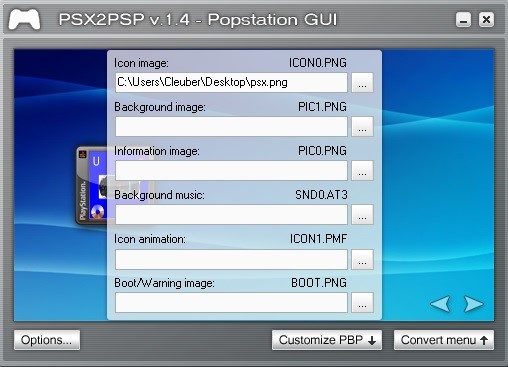Click the 'Background image:' label
The image size is (508, 367).
[160, 107]
